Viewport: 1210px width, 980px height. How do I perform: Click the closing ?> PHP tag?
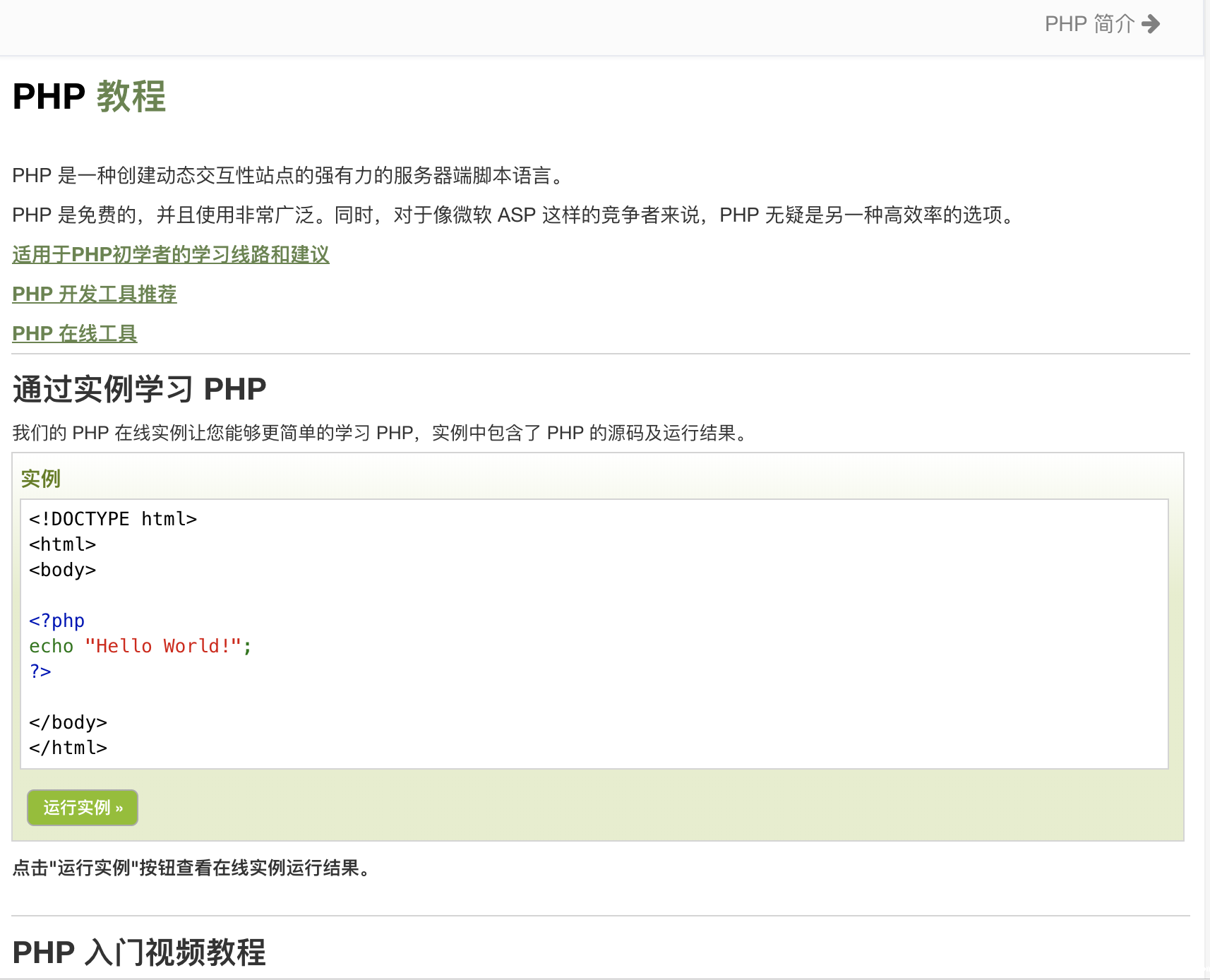[40, 671]
